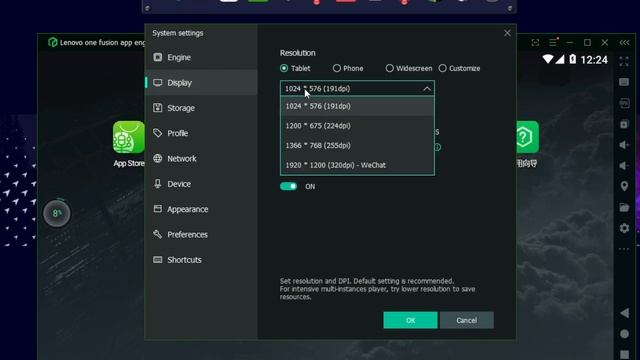Cancel the system settings dialog
640x360 pixels.
pyautogui.click(x=467, y=320)
